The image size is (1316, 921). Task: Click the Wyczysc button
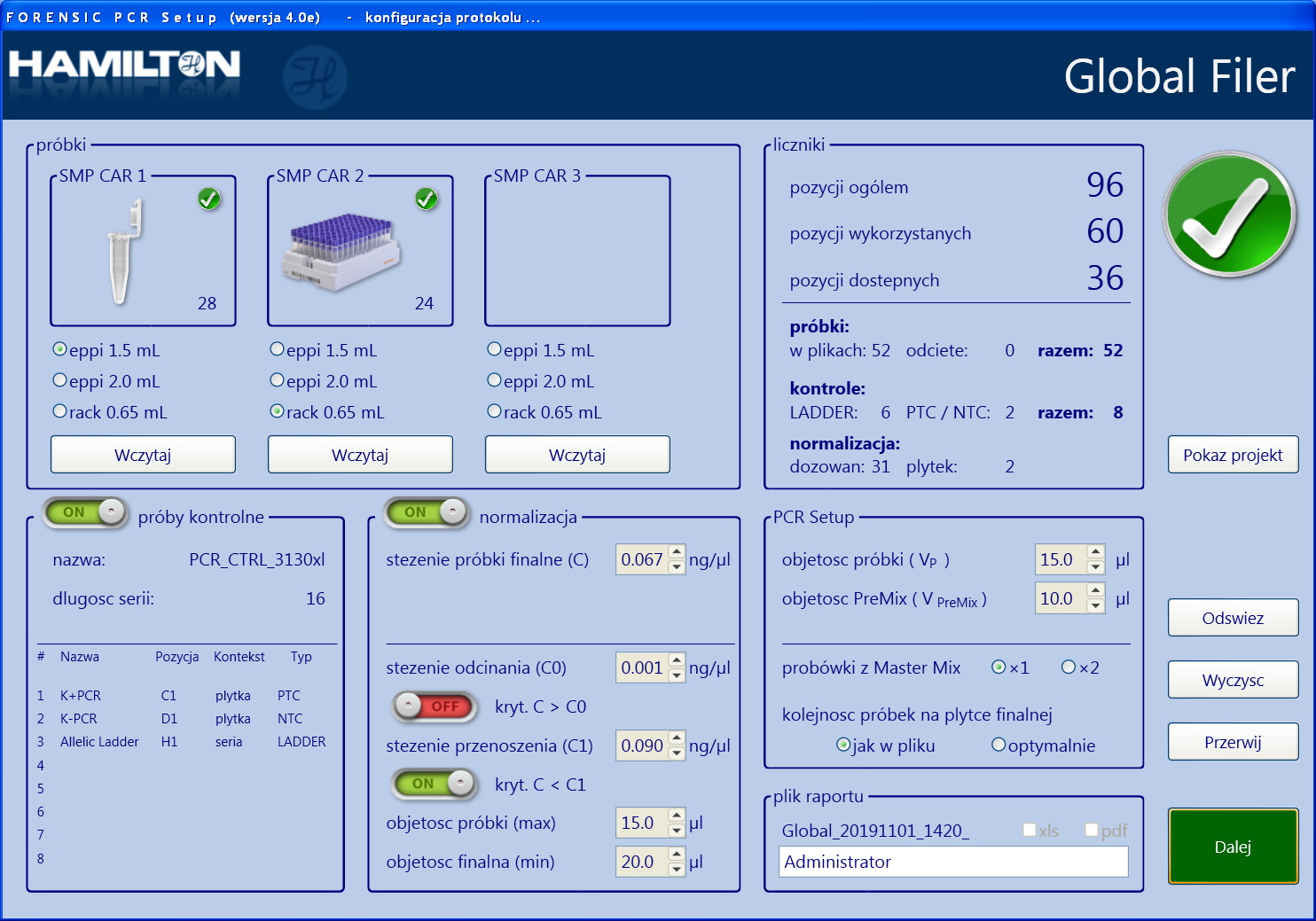click(1233, 680)
